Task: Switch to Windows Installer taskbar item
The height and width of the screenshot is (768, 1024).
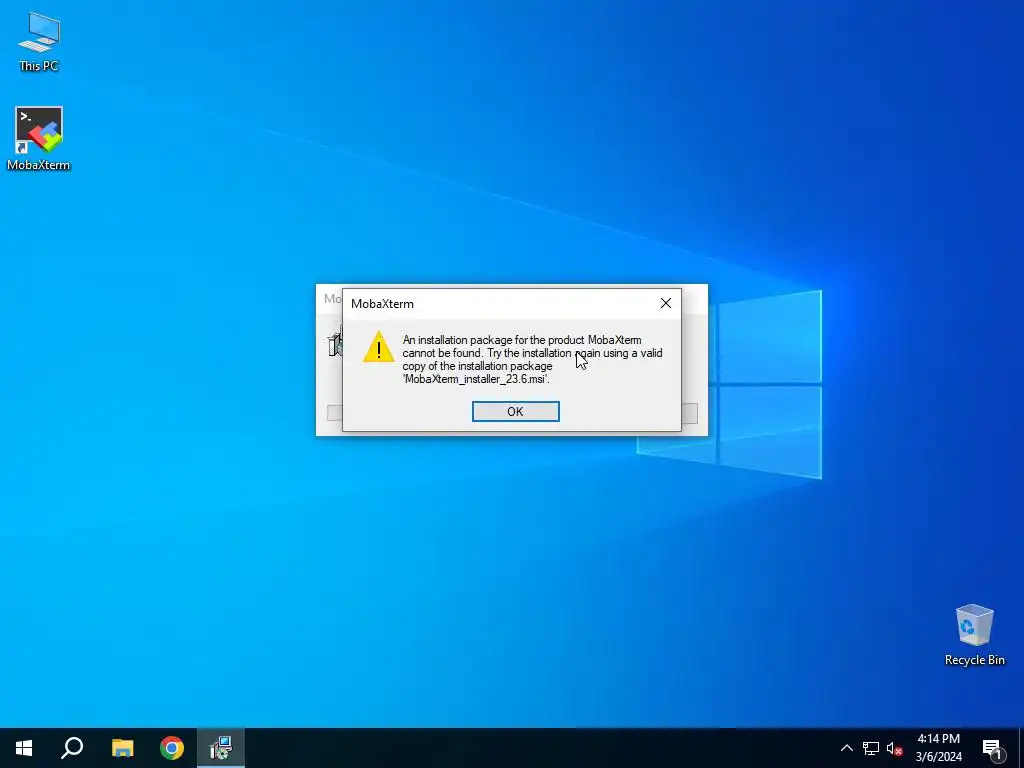Action: tap(221, 748)
